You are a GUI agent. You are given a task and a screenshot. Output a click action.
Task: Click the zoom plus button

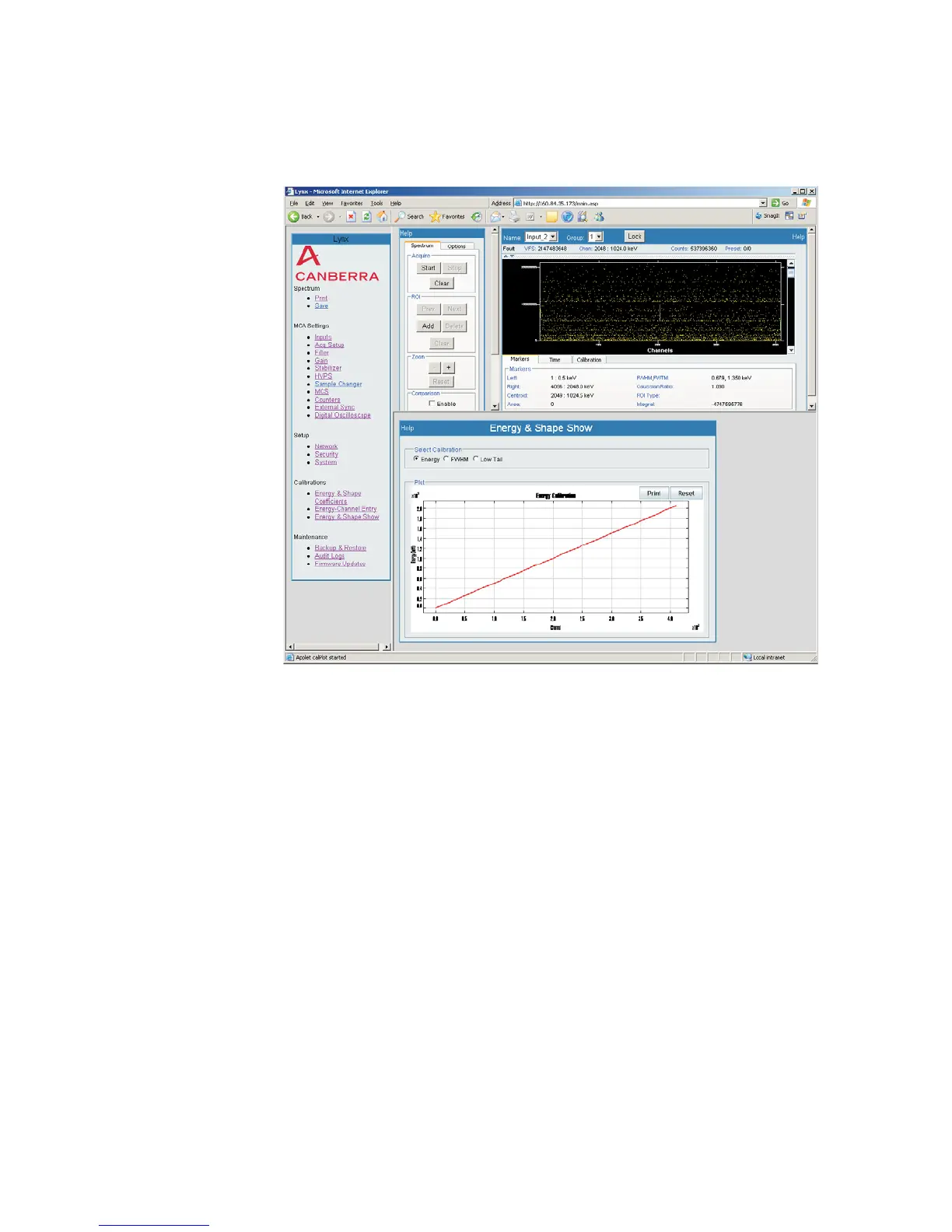pyautogui.click(x=448, y=367)
